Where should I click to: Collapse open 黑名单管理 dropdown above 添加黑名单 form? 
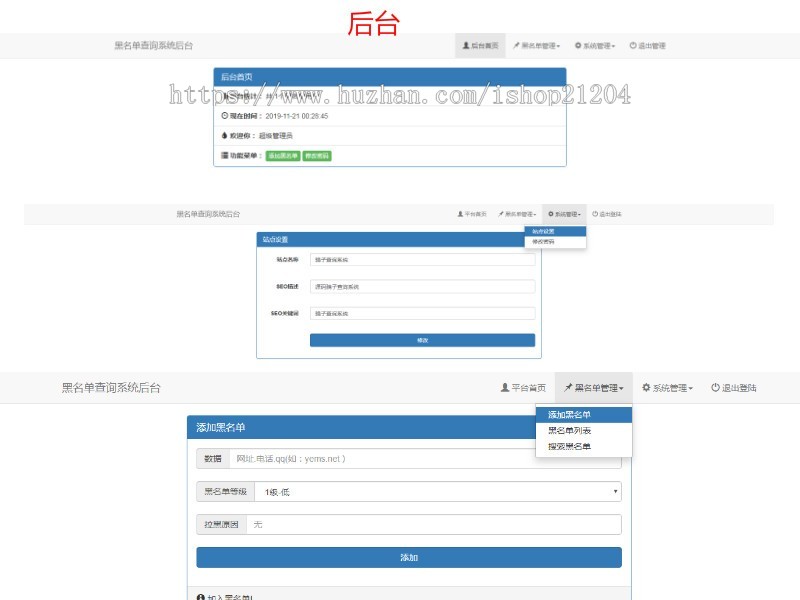pos(593,388)
